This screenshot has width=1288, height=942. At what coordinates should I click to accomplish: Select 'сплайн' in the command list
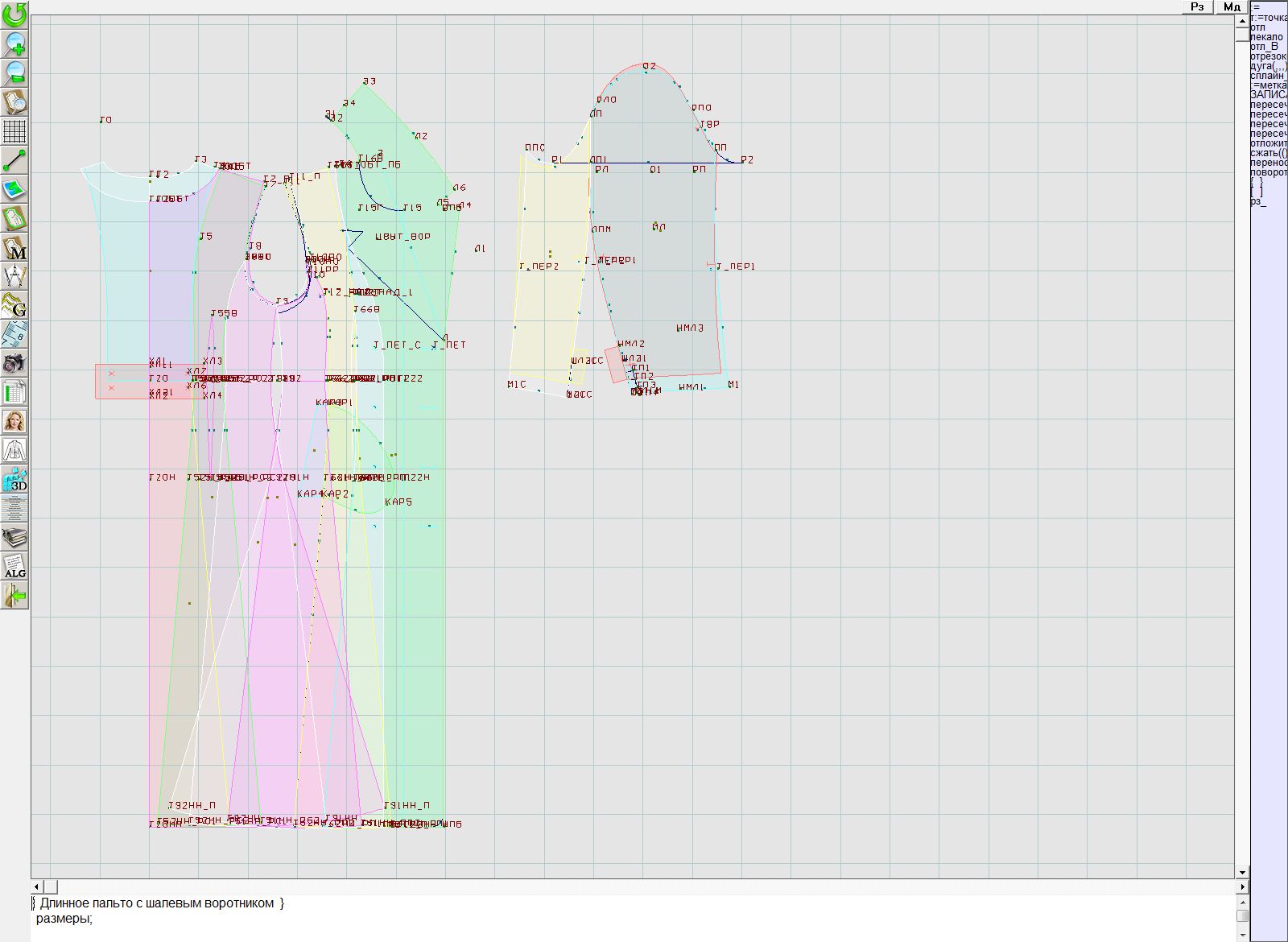click(x=1268, y=76)
